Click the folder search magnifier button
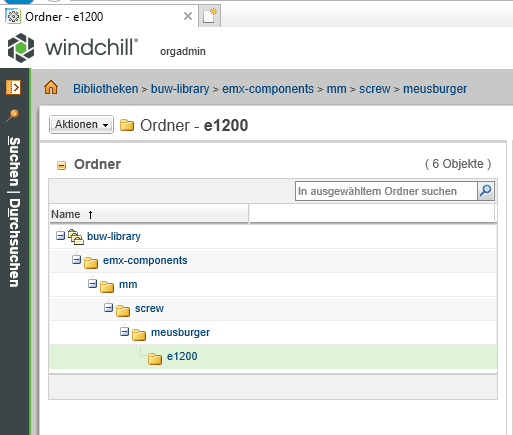The height and width of the screenshot is (435, 513). coord(486,191)
